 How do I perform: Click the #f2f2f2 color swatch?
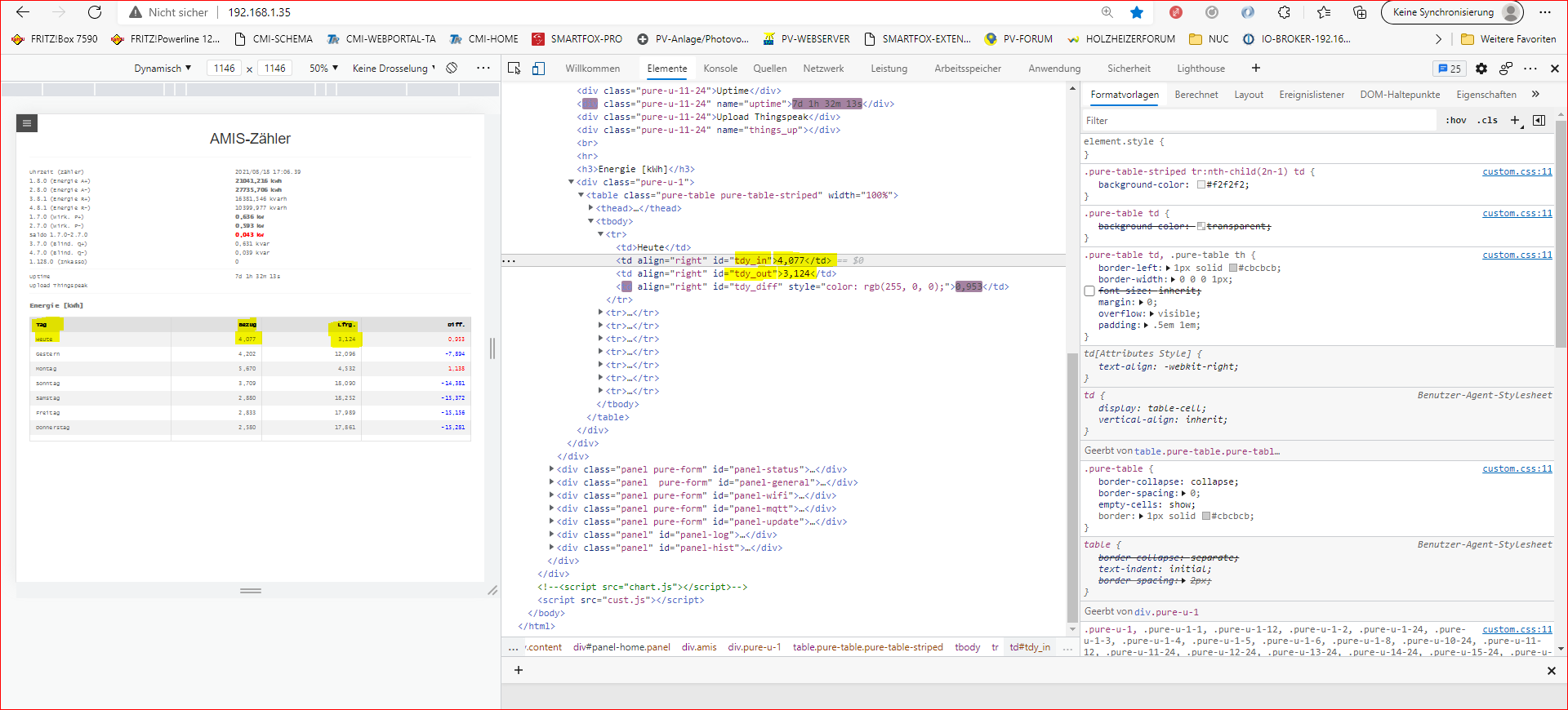coord(1201,185)
